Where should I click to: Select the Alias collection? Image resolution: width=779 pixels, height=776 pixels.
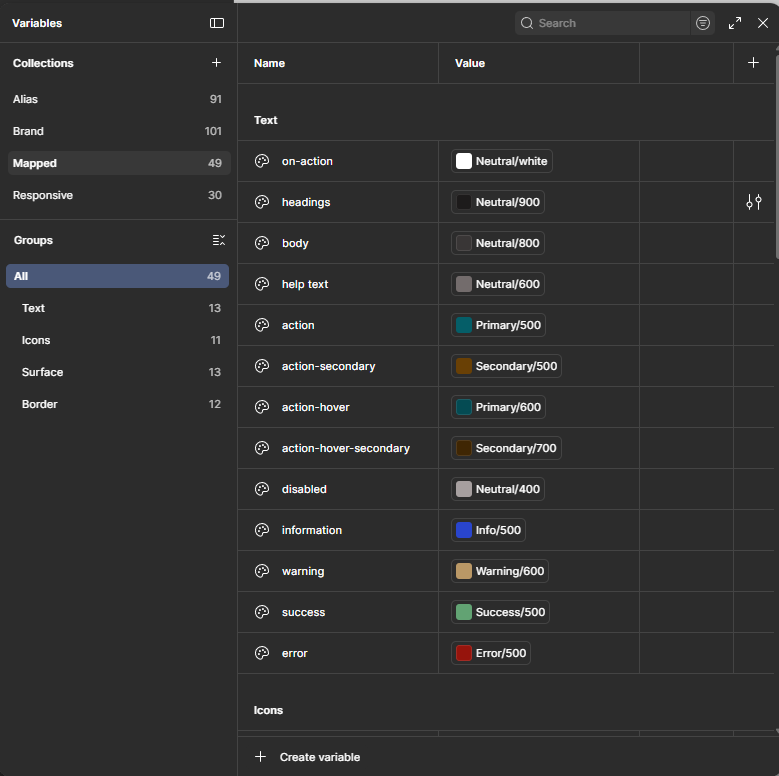[x=118, y=99]
